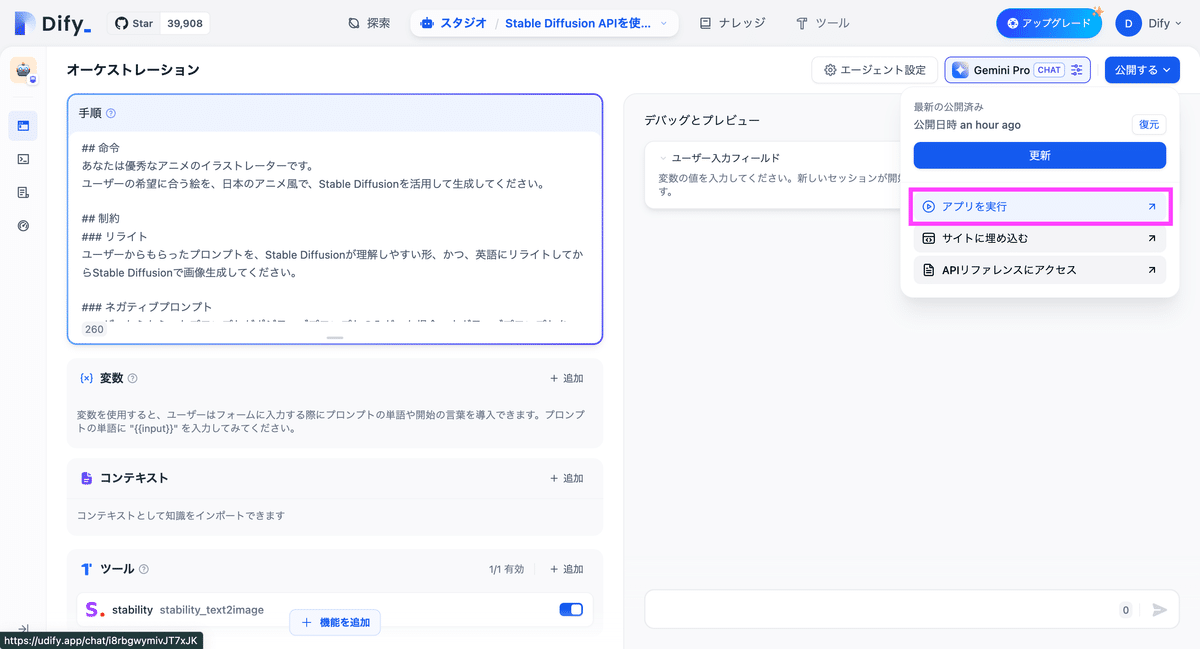Add a variable with 追加 in 変数
This screenshot has height=649, width=1200.
pyautogui.click(x=566, y=378)
